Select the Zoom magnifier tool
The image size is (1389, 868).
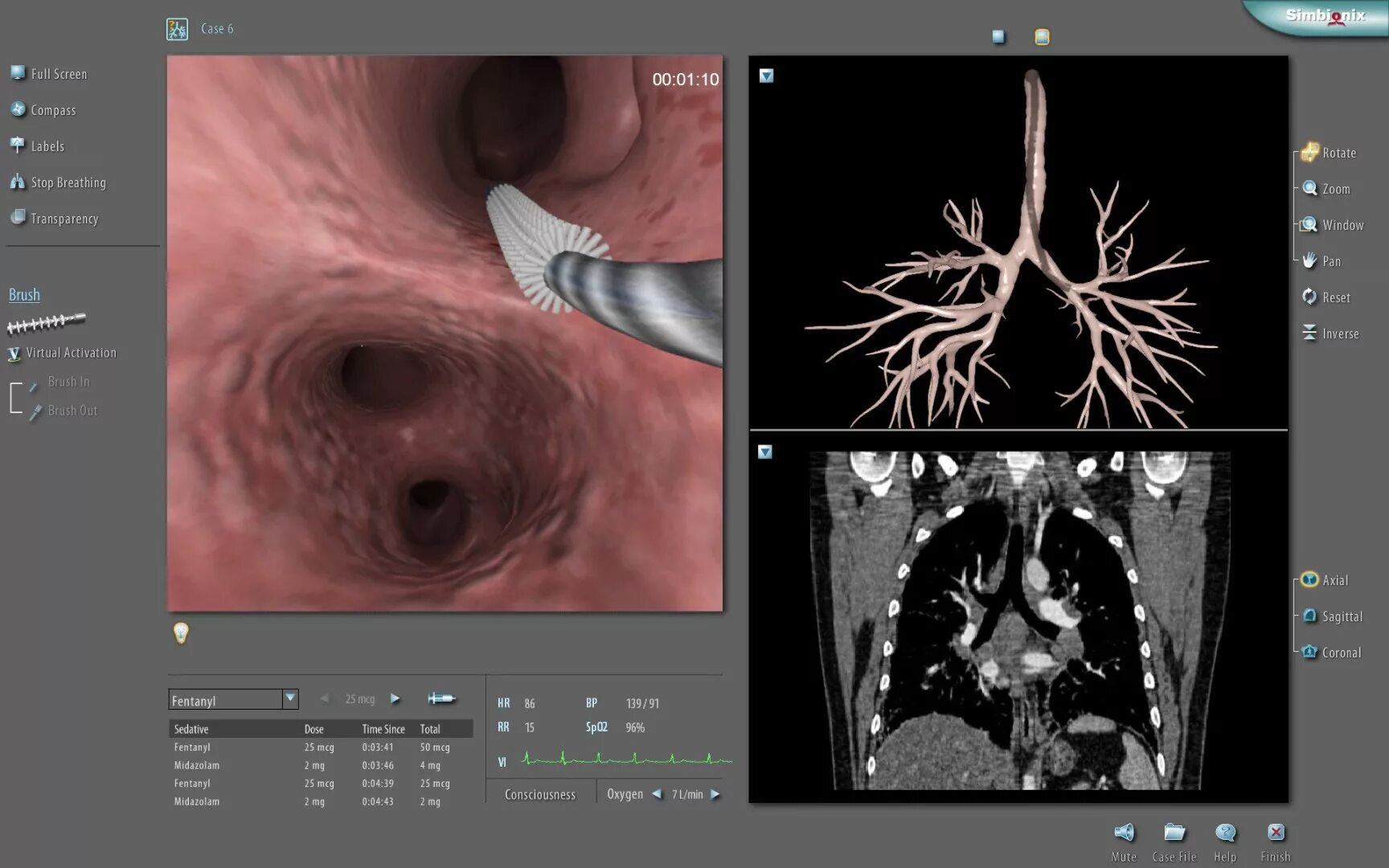click(x=1309, y=188)
